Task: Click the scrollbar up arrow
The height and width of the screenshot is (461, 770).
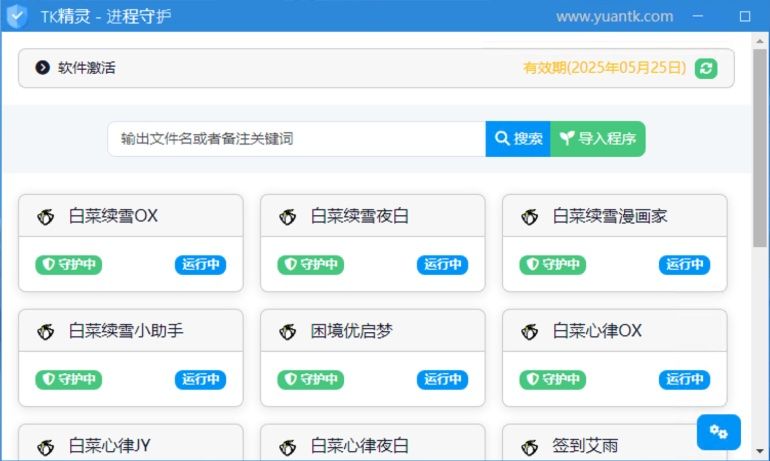Action: 760,41
